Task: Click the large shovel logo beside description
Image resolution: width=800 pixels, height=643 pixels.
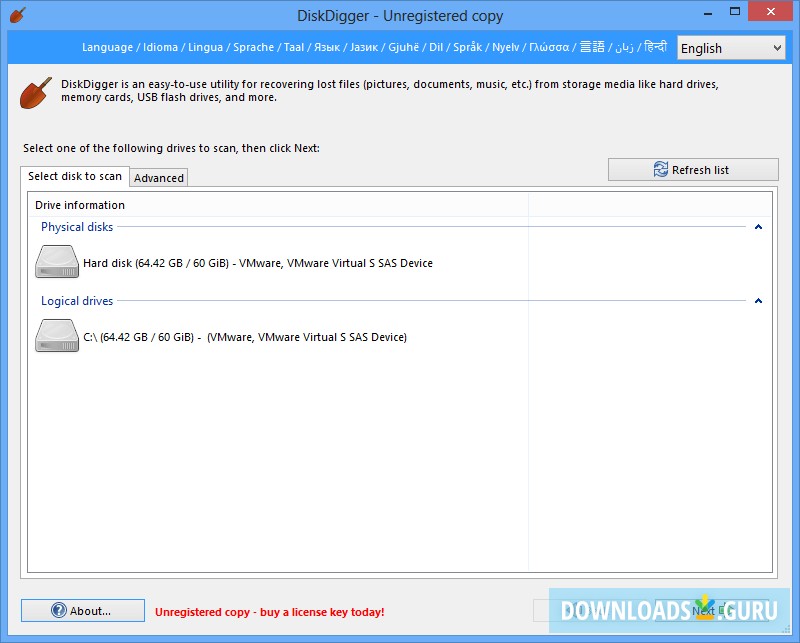Action: (x=36, y=92)
